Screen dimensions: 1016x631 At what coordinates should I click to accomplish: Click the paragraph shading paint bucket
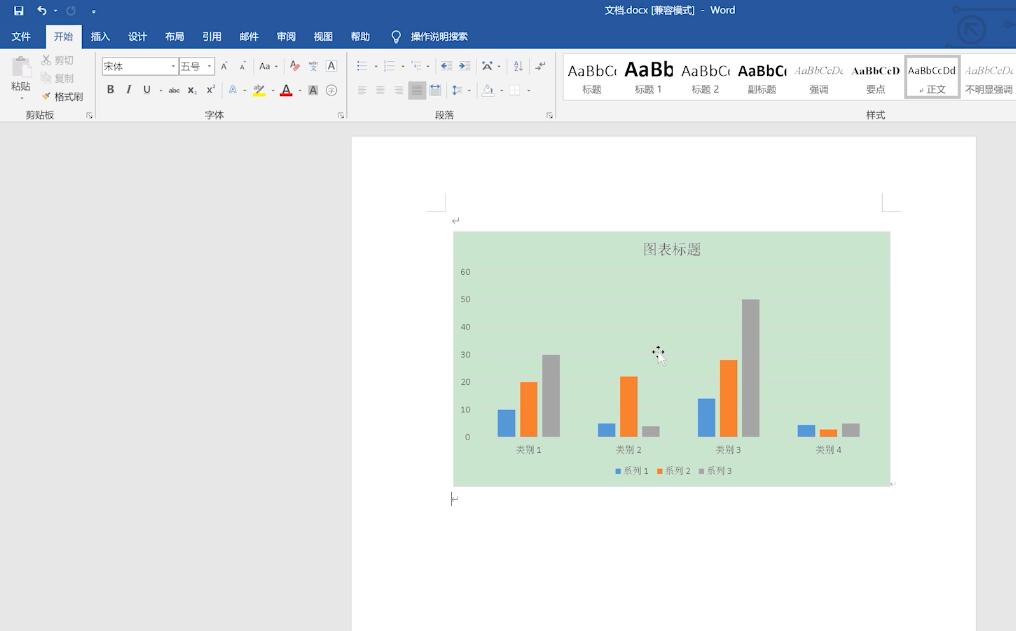pos(488,90)
